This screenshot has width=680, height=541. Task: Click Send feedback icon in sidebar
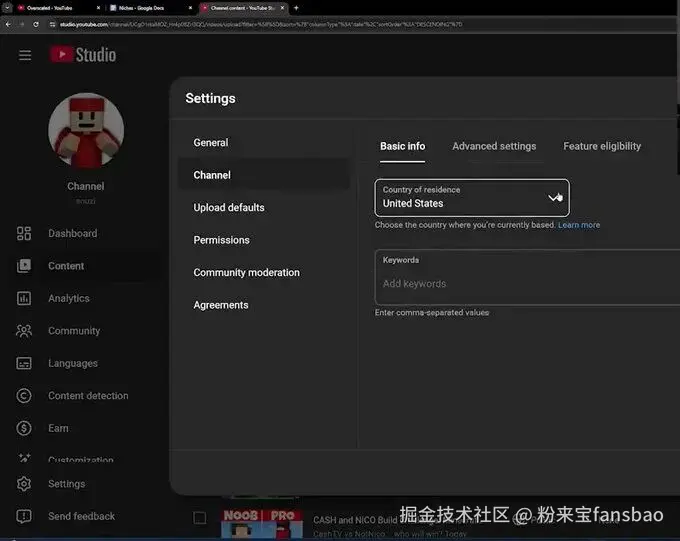click(x=24, y=516)
